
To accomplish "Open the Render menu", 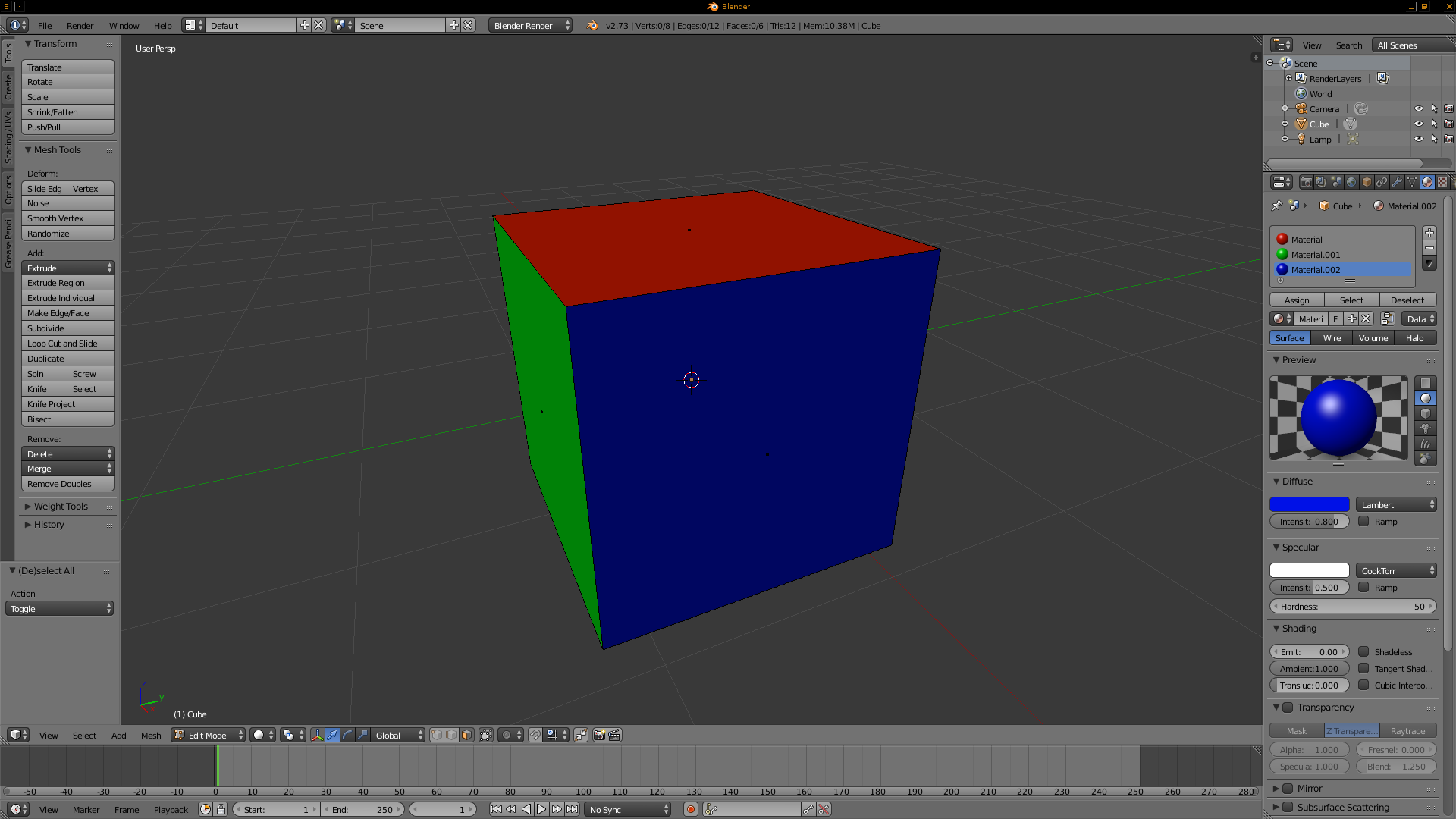I will click(x=80, y=25).
